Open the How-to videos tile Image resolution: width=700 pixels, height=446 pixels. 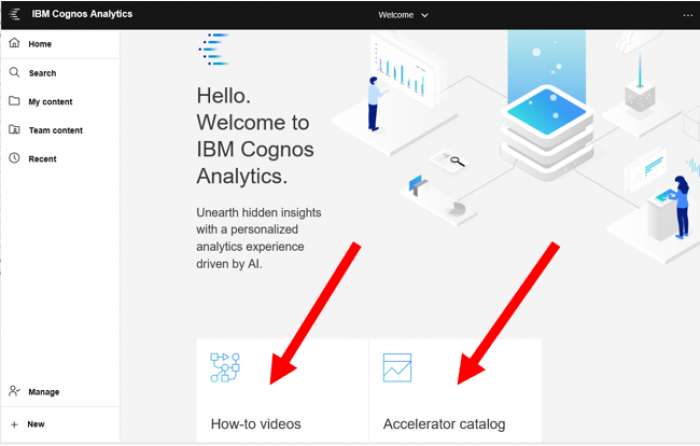(282, 390)
